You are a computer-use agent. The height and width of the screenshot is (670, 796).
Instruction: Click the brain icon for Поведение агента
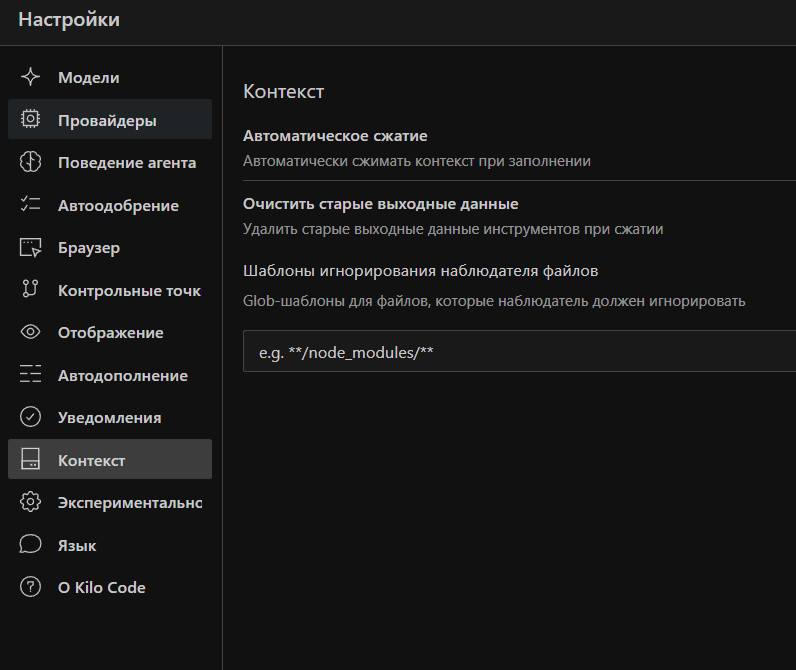[x=31, y=162]
